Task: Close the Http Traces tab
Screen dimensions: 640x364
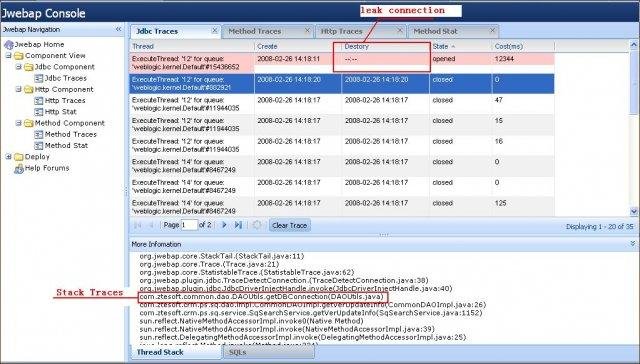Action: (x=400, y=31)
